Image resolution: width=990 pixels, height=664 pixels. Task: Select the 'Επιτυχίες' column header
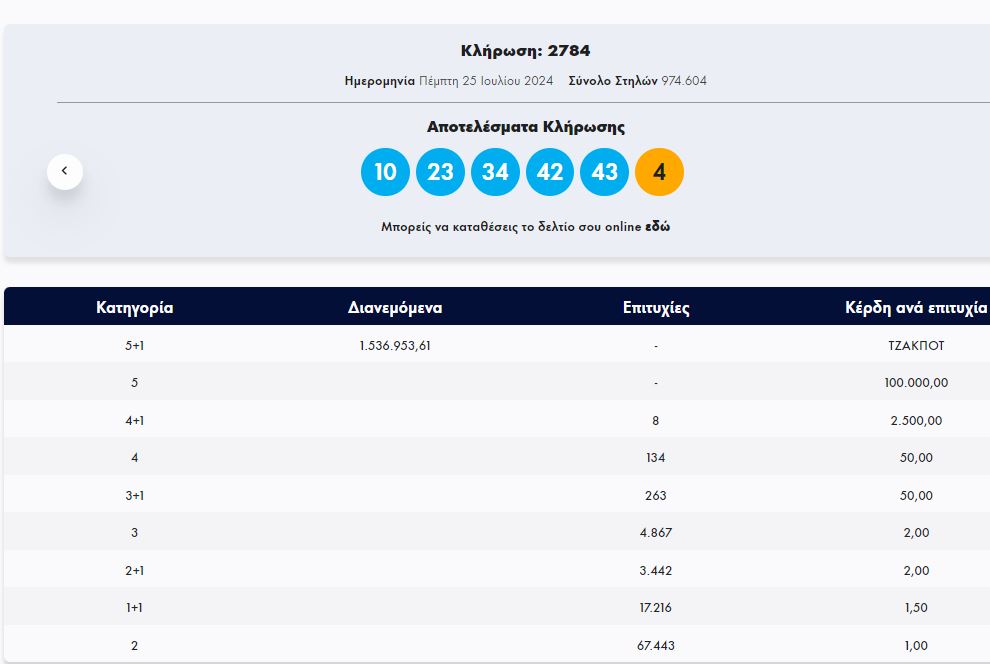pyautogui.click(x=655, y=308)
